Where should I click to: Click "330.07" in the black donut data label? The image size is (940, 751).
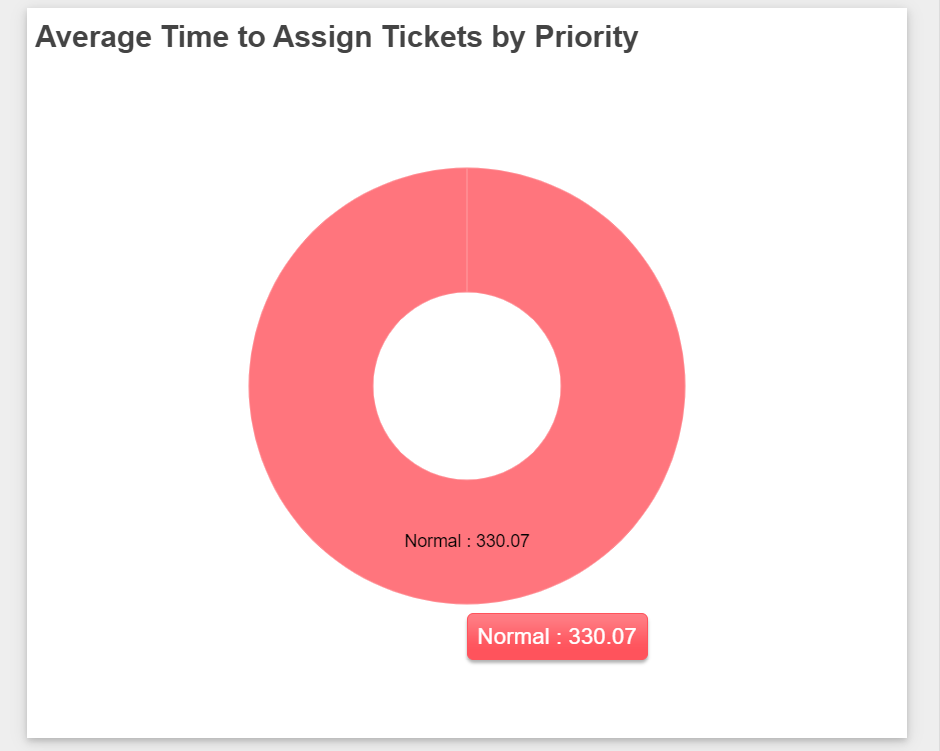coord(502,541)
